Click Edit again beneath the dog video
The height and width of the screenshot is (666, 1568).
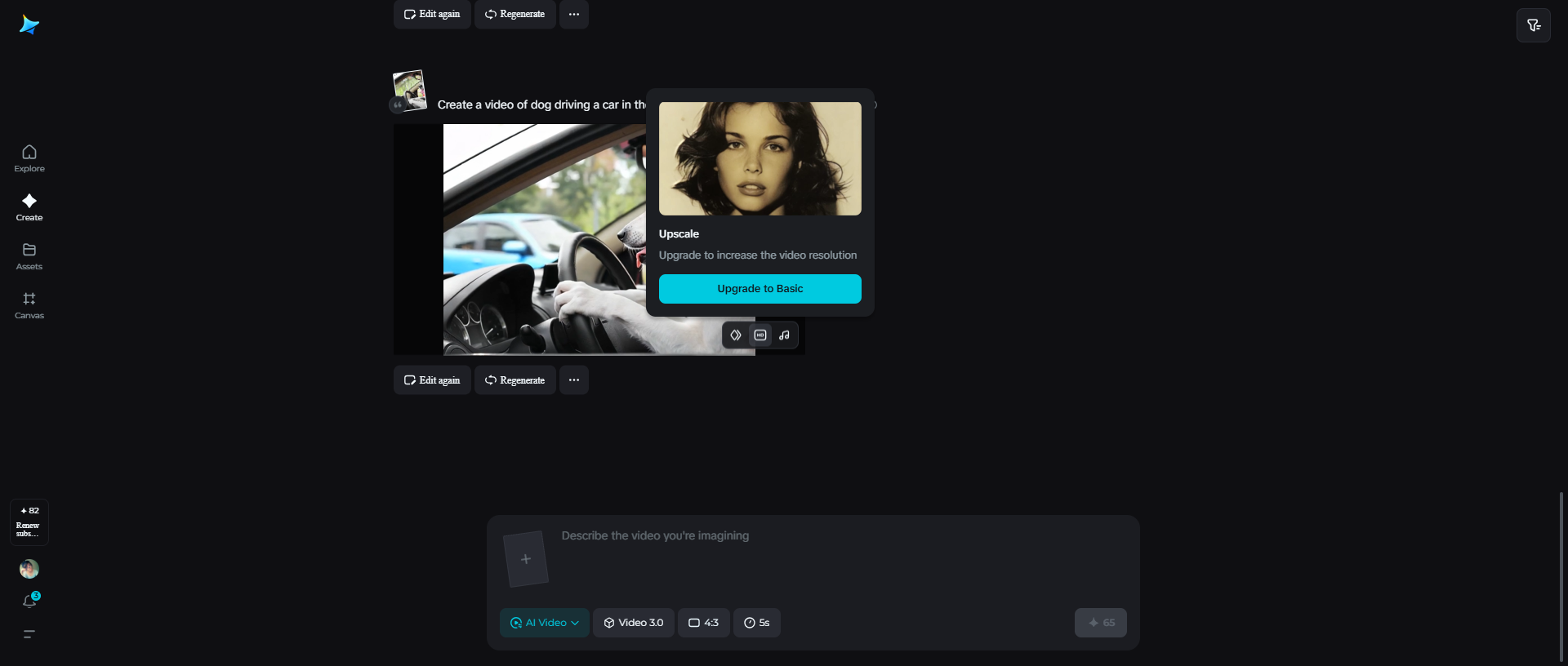point(432,380)
